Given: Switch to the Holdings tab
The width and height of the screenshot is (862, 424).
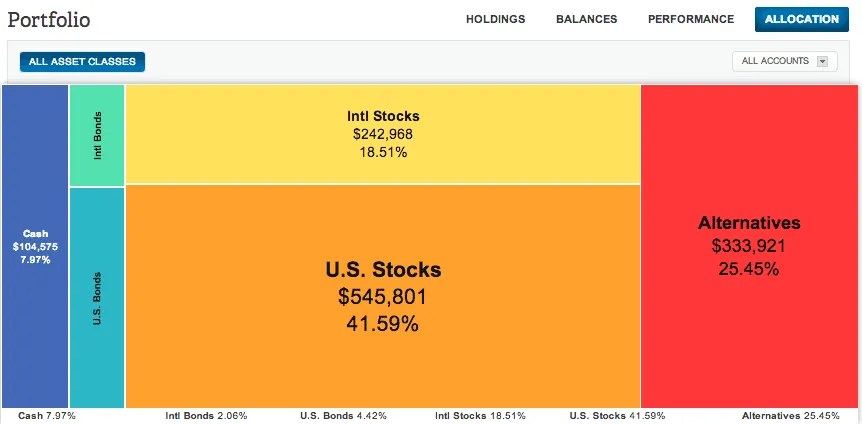Looking at the screenshot, I should (x=495, y=19).
